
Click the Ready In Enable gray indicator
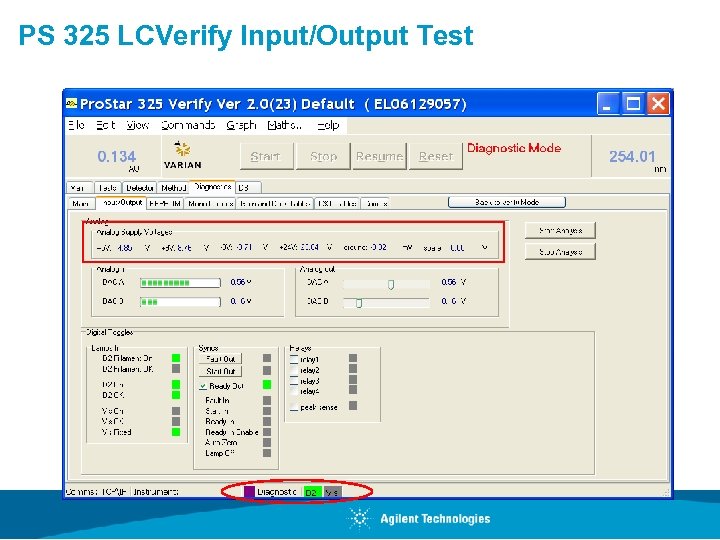coord(267,432)
